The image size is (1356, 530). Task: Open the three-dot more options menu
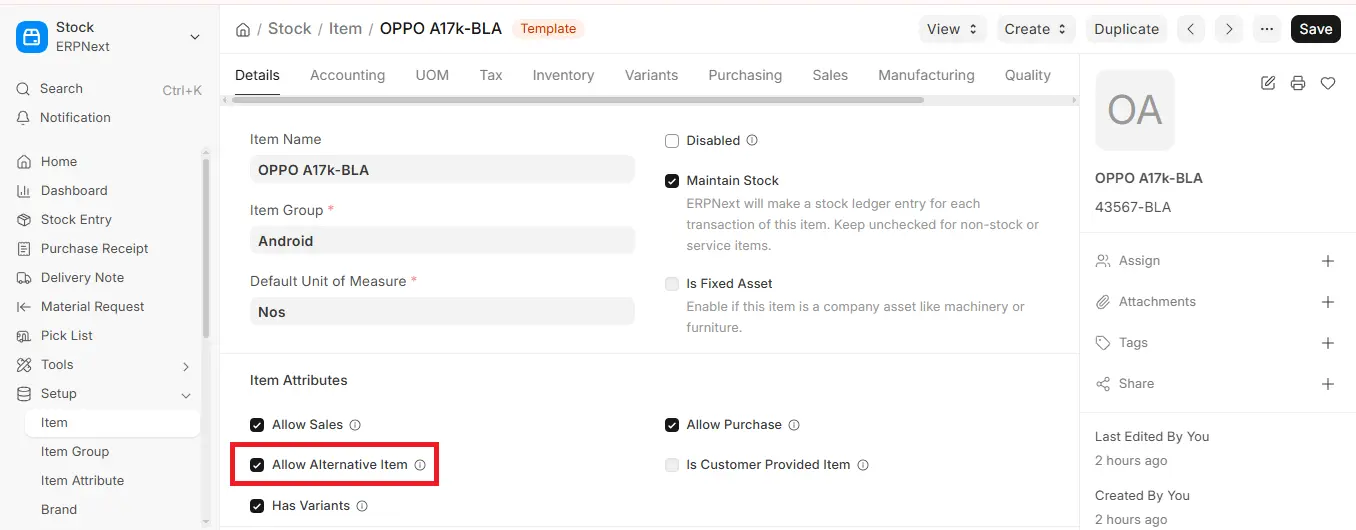pyautogui.click(x=1267, y=29)
